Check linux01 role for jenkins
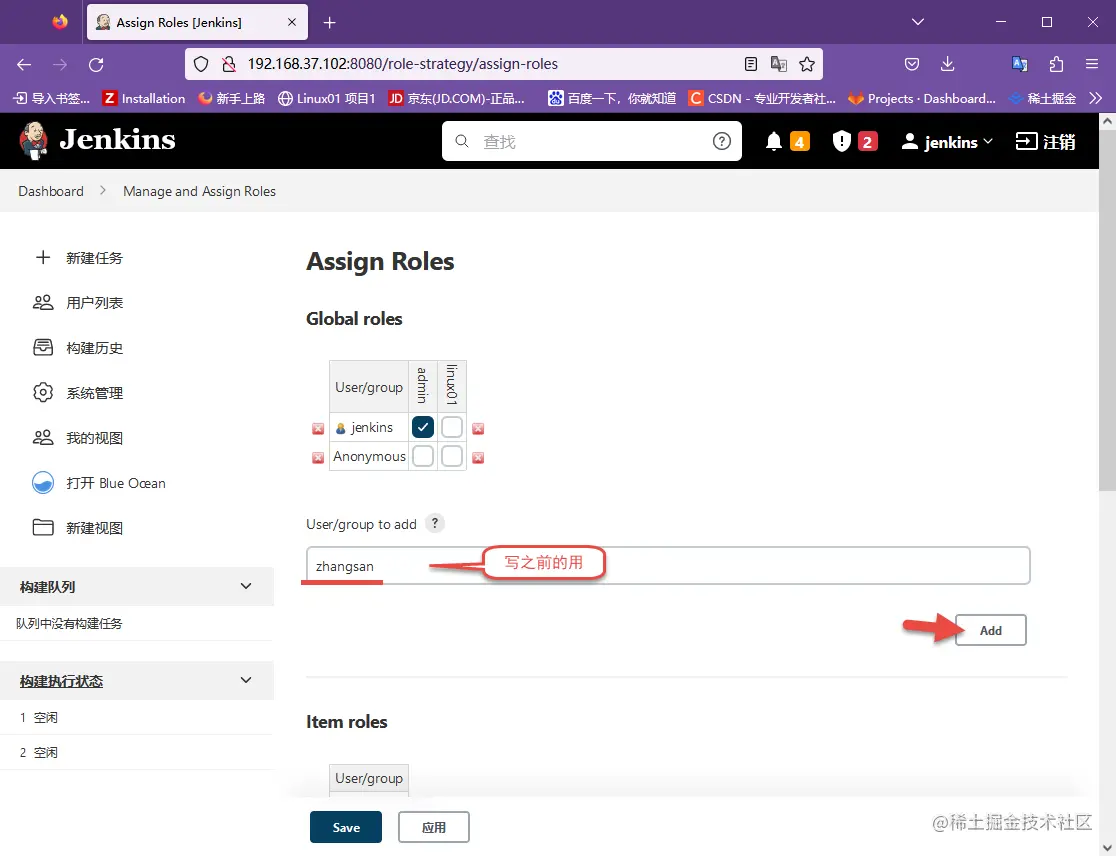The height and width of the screenshot is (856, 1116). click(x=452, y=427)
